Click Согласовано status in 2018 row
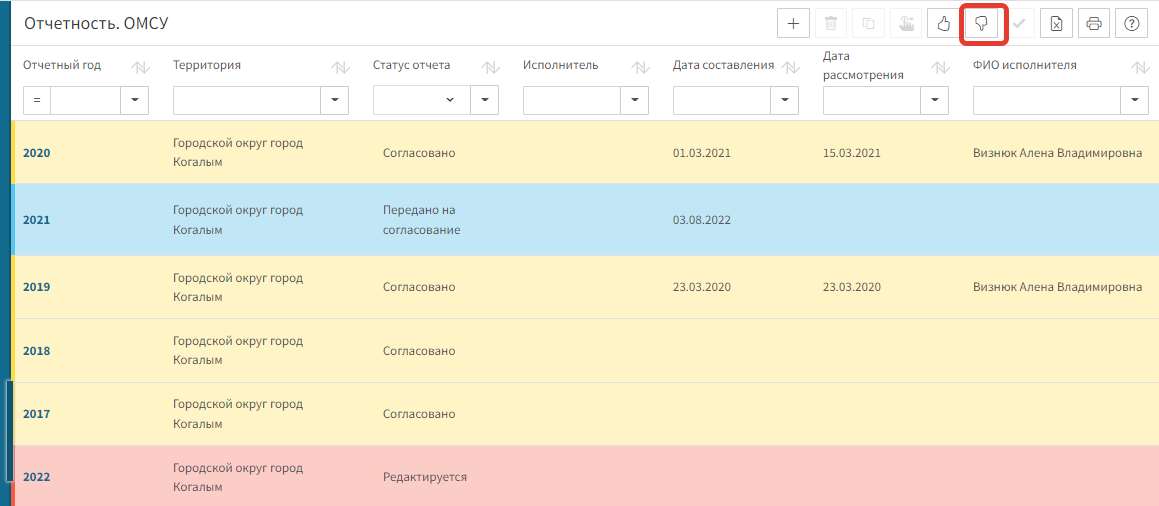Viewport: 1159px width, 506px height. pyautogui.click(x=418, y=351)
